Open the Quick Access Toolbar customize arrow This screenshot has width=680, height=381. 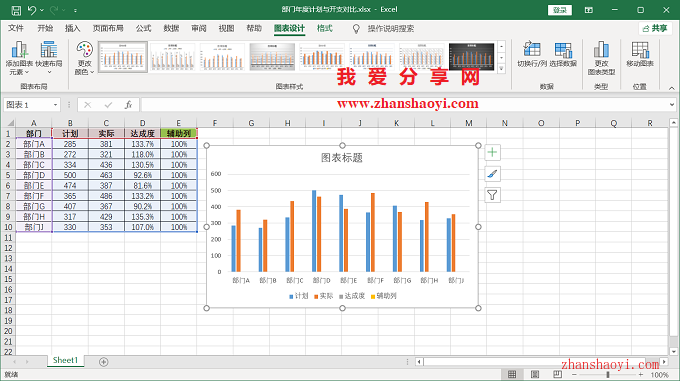75,10
